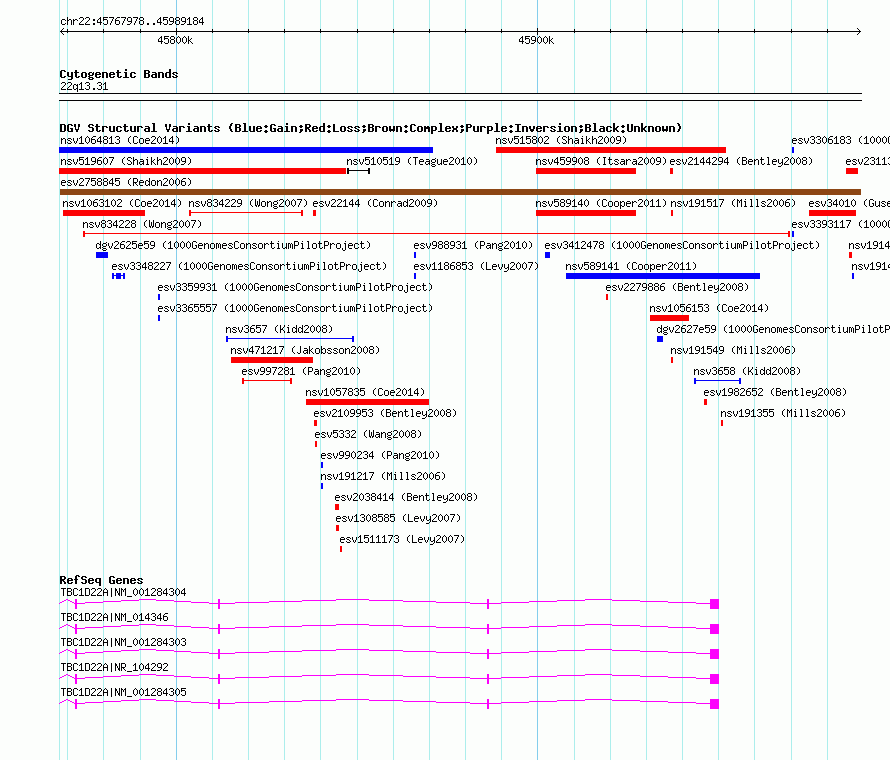
Task: Select the esv34010 red loss bar
Action: click(832, 213)
